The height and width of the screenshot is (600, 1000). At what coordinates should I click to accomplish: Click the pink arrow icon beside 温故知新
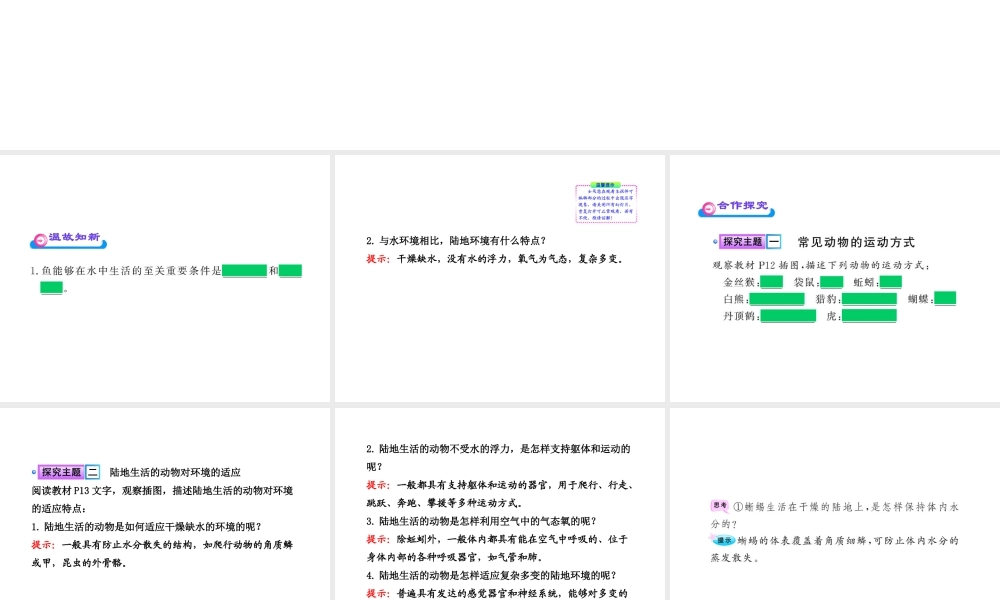40,240
